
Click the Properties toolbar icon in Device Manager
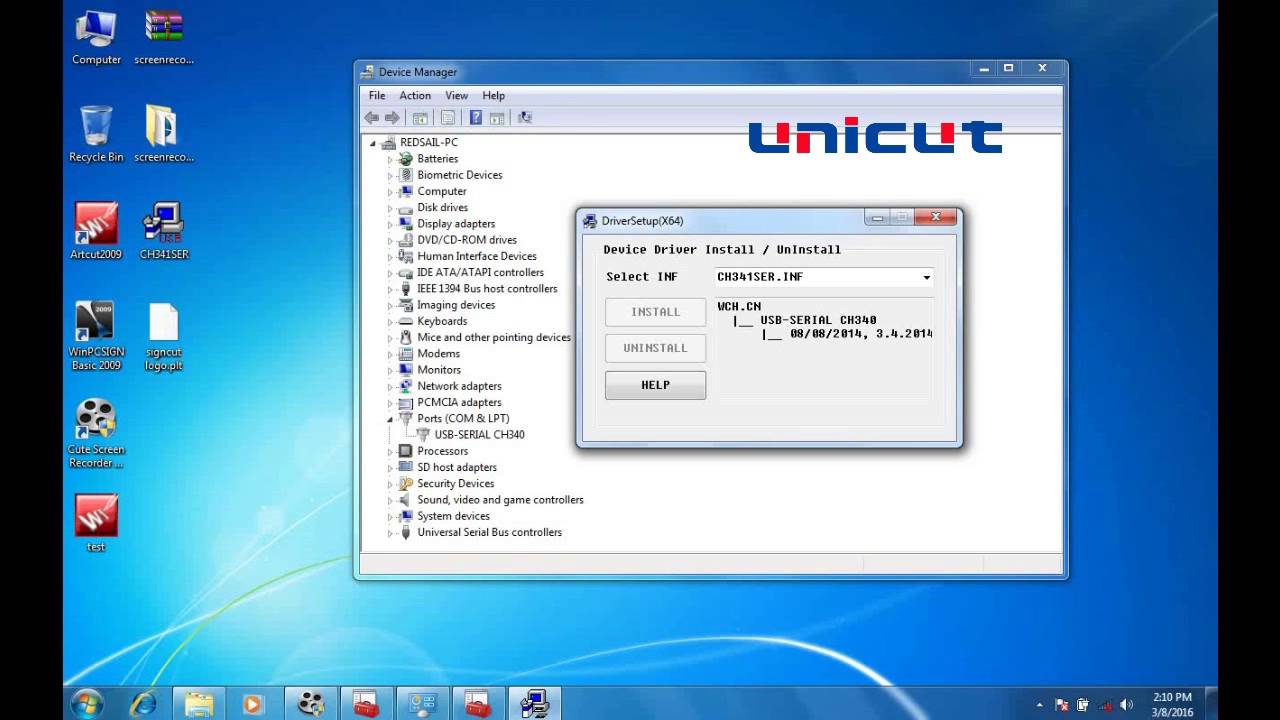click(448, 118)
